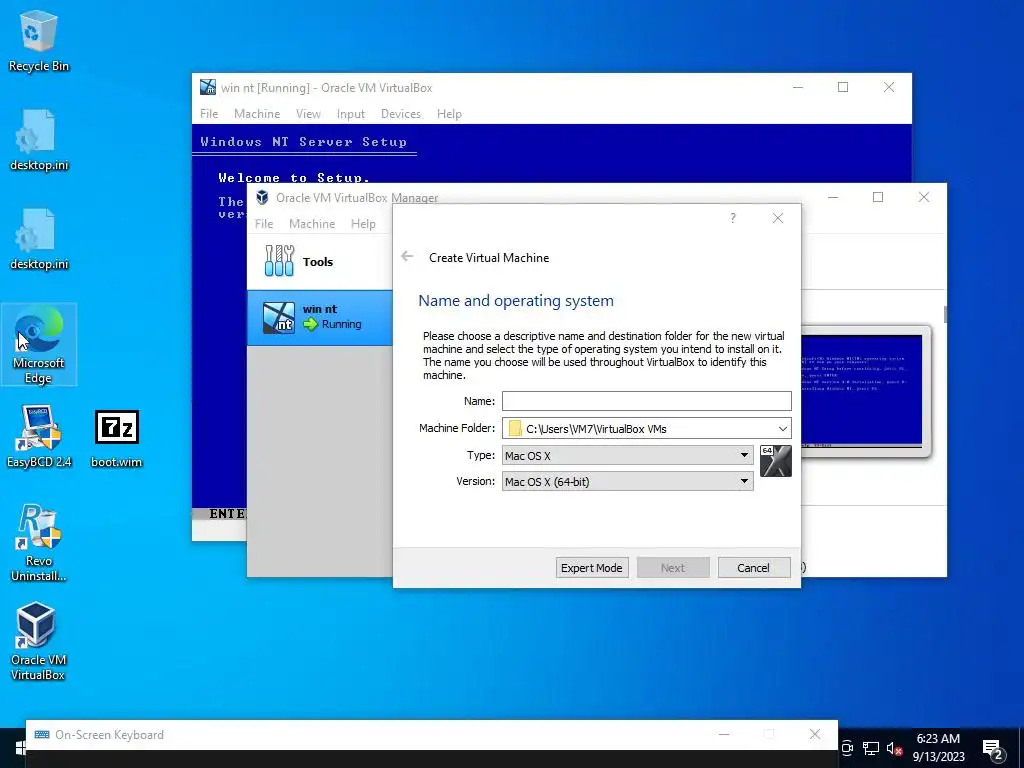Open the Version dropdown showing Mac OS X (64-bit)
The height and width of the screenshot is (768, 1024).
(628, 481)
